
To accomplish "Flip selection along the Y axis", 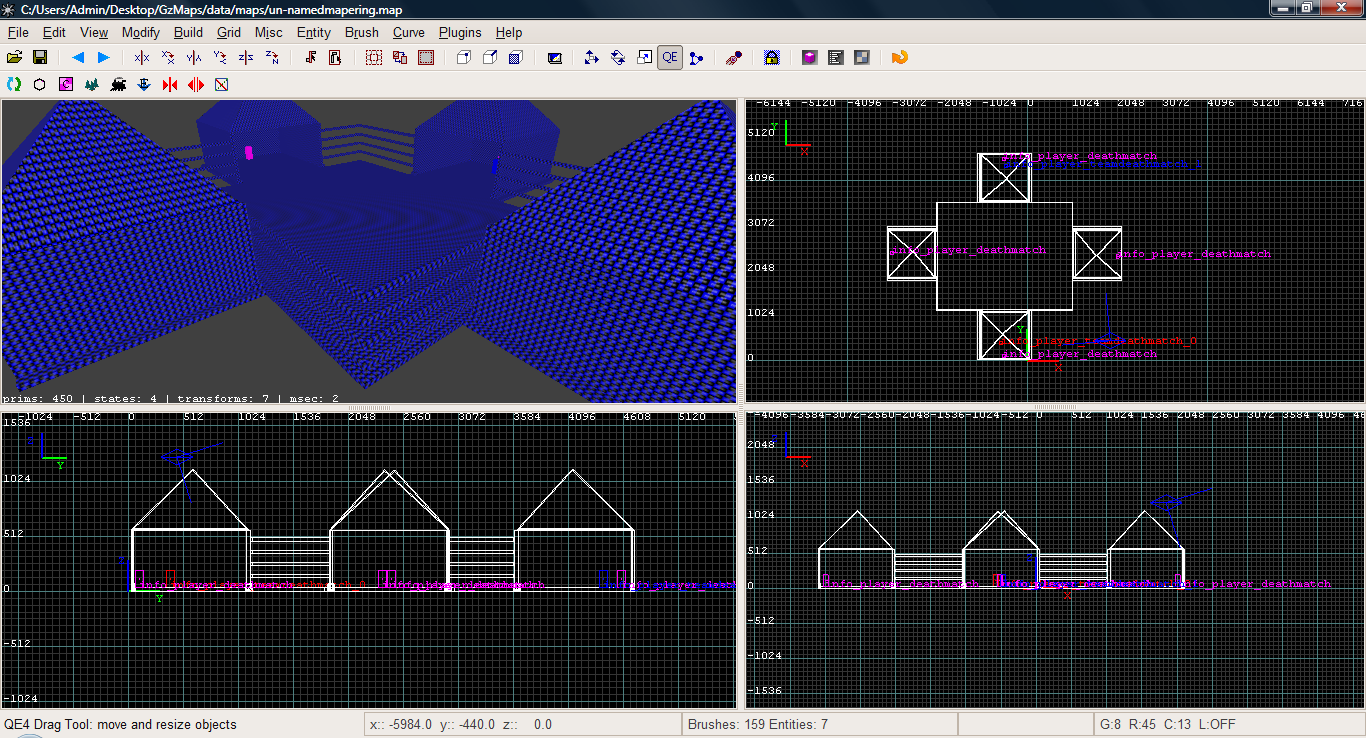I will pos(194,58).
